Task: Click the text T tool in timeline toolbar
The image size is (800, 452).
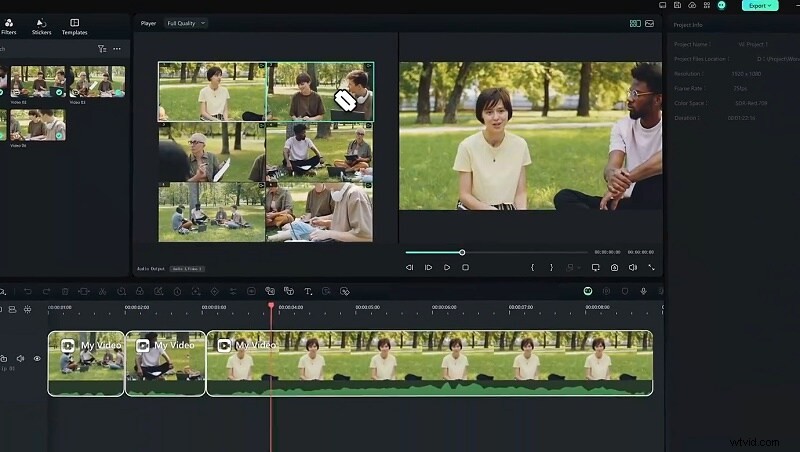Action: pyautogui.click(x=308, y=291)
